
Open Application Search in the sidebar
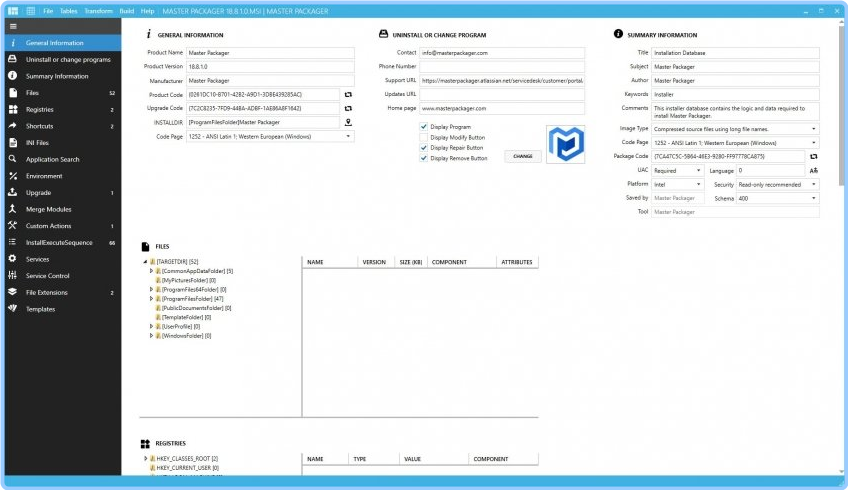(x=63, y=160)
